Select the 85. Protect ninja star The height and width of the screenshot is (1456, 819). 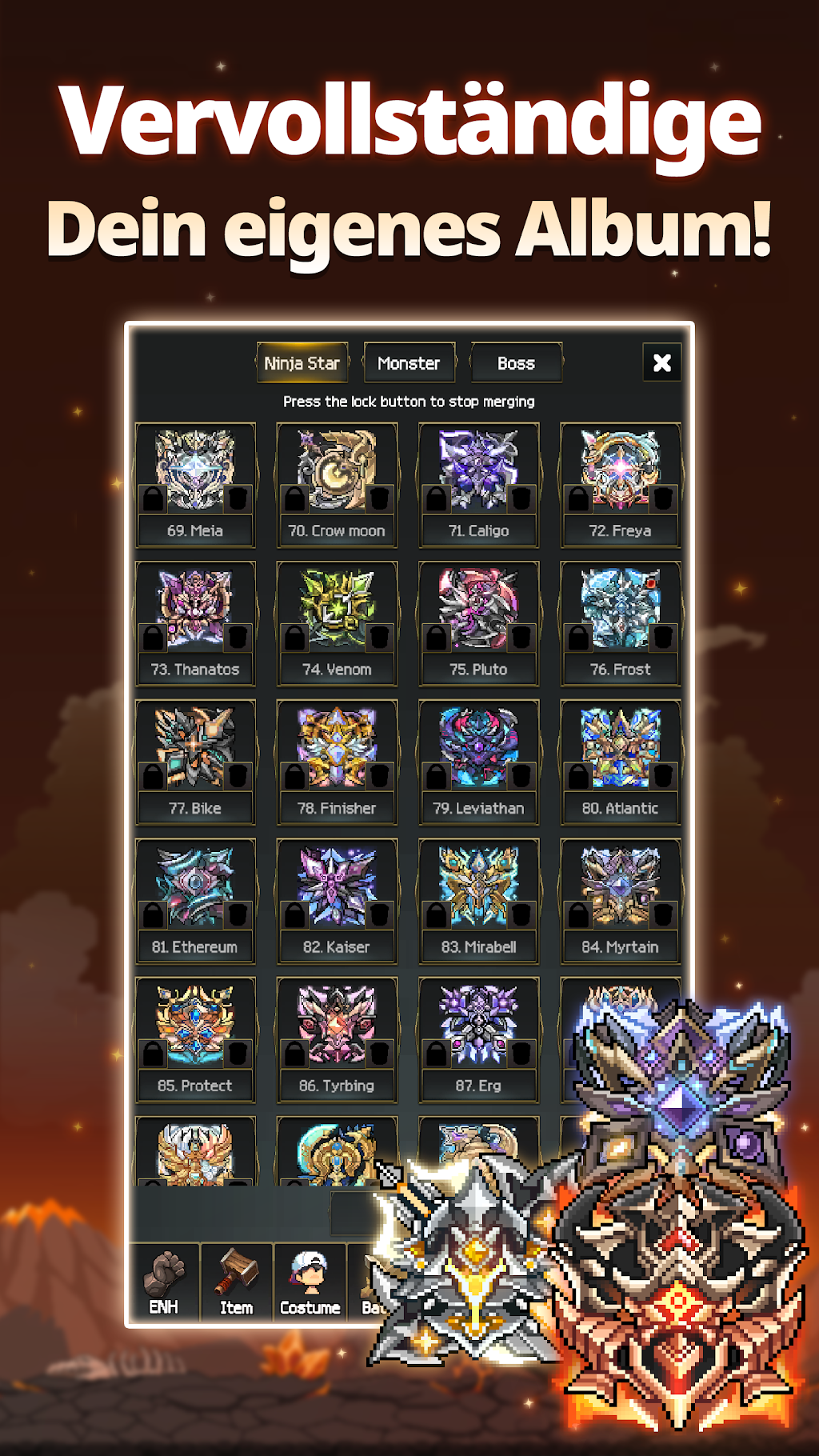[195, 1039]
